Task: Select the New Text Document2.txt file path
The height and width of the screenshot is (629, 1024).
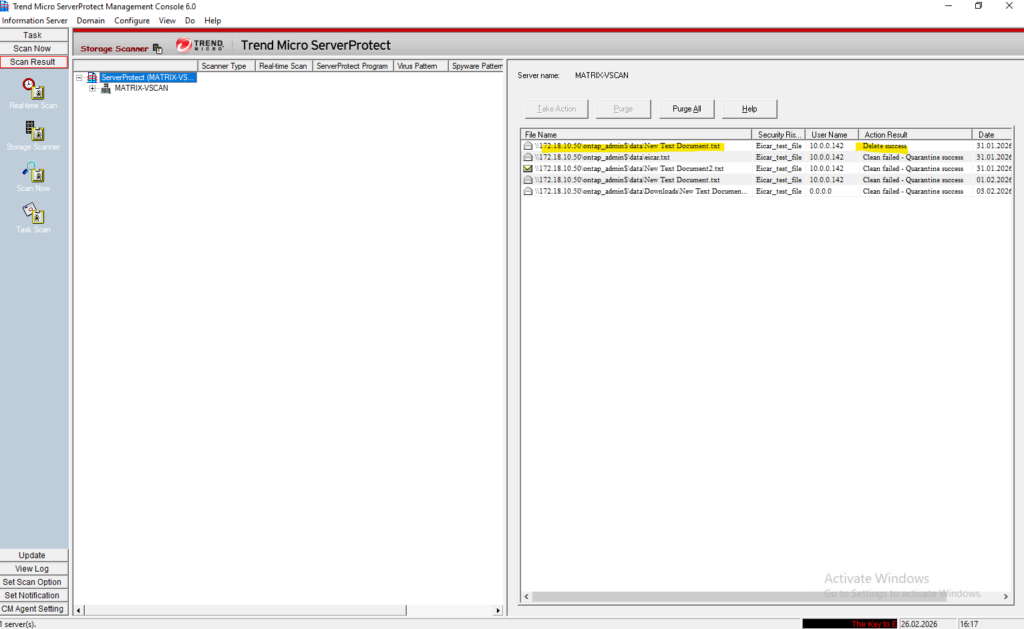Action: pyautogui.click(x=629, y=169)
